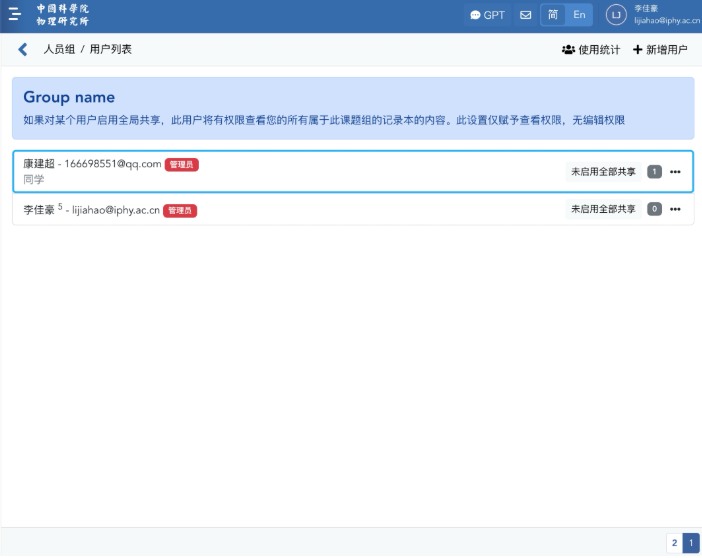
Task: Open the three-dot menu for 李佳豪
Action: 675,209
